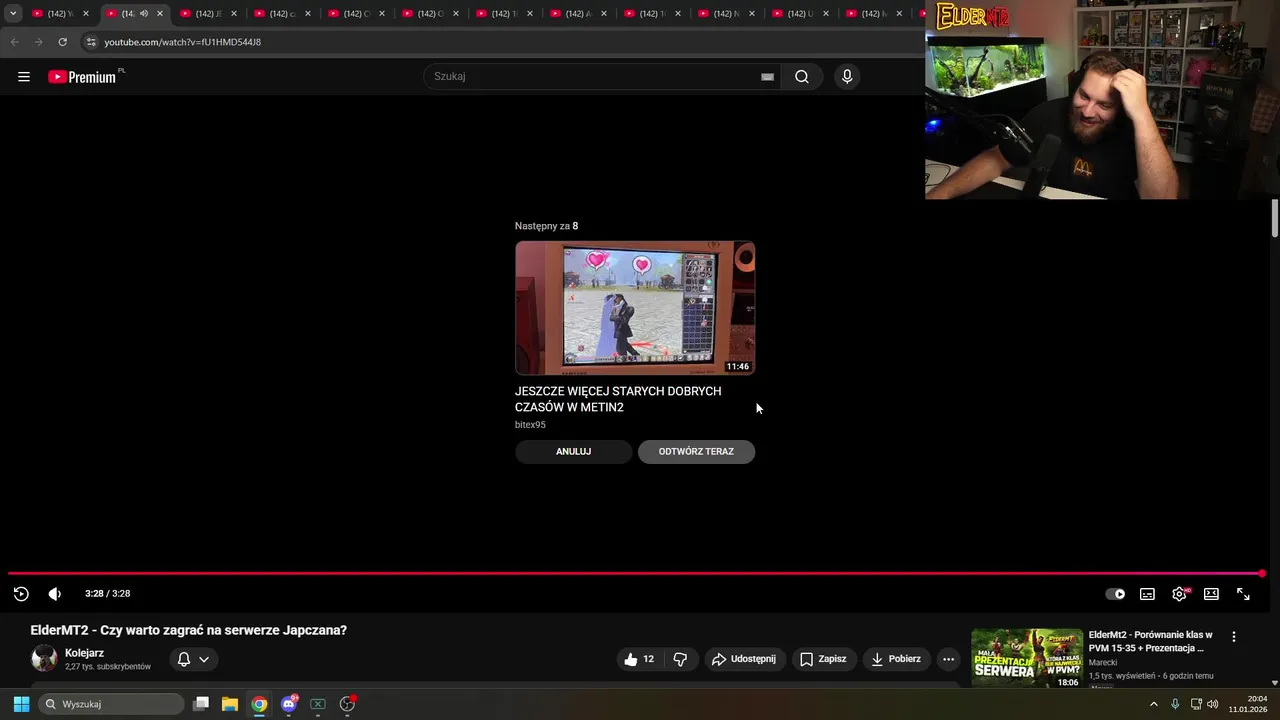Switch to the fifth browser tab
The height and width of the screenshot is (720, 1280).
coord(357,14)
